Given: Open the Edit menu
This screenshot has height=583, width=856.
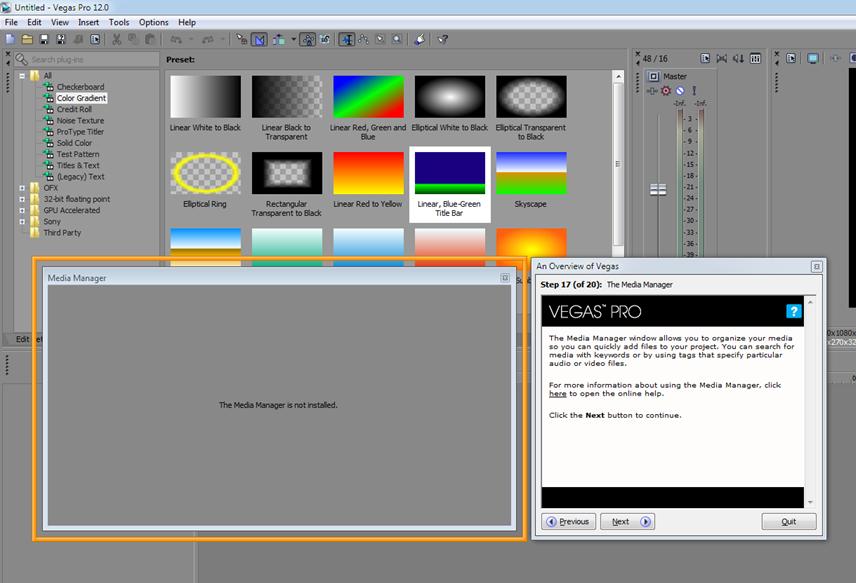Looking at the screenshot, I should [34, 22].
